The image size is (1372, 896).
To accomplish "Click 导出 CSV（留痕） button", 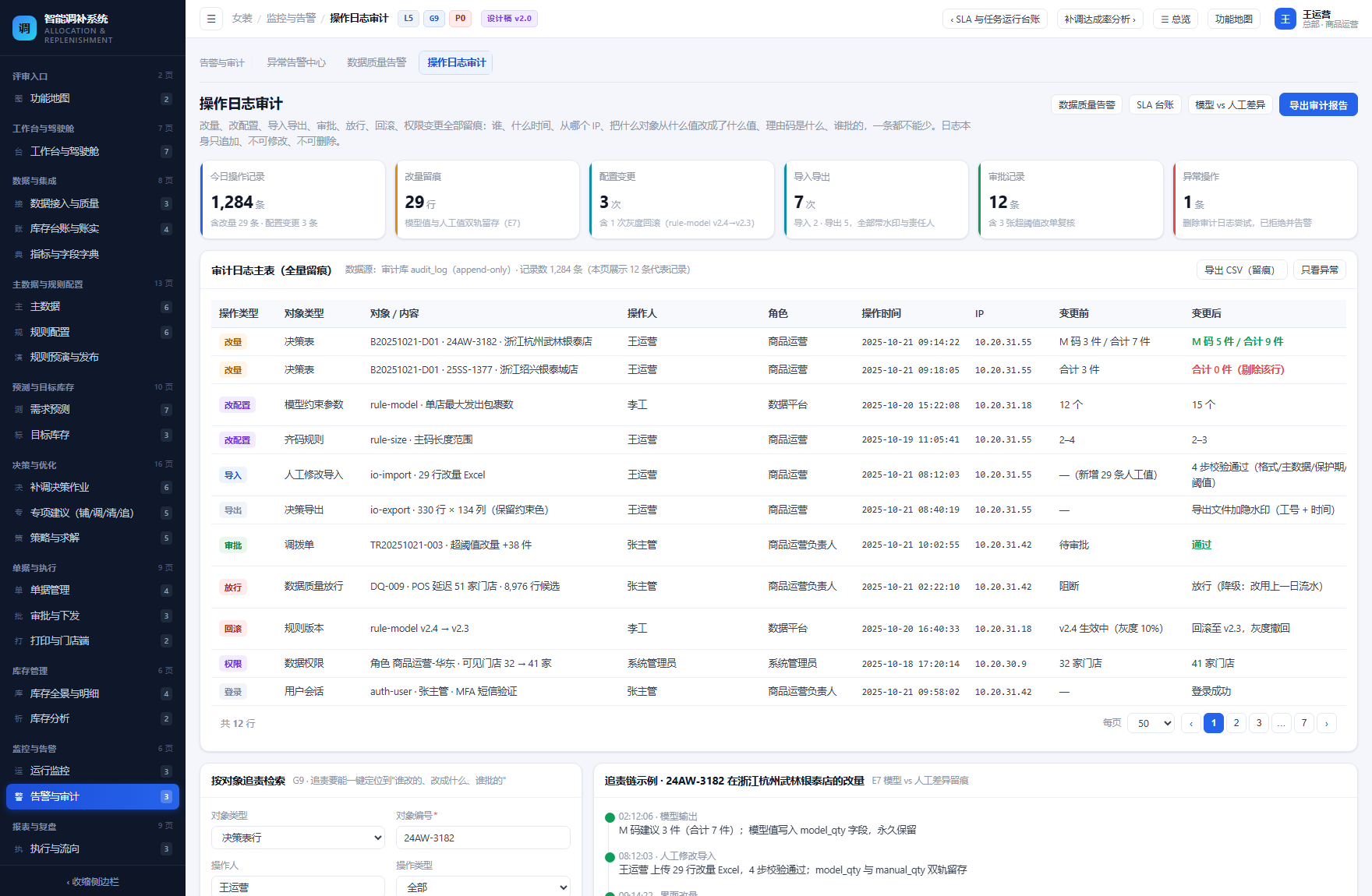I will [x=1242, y=270].
